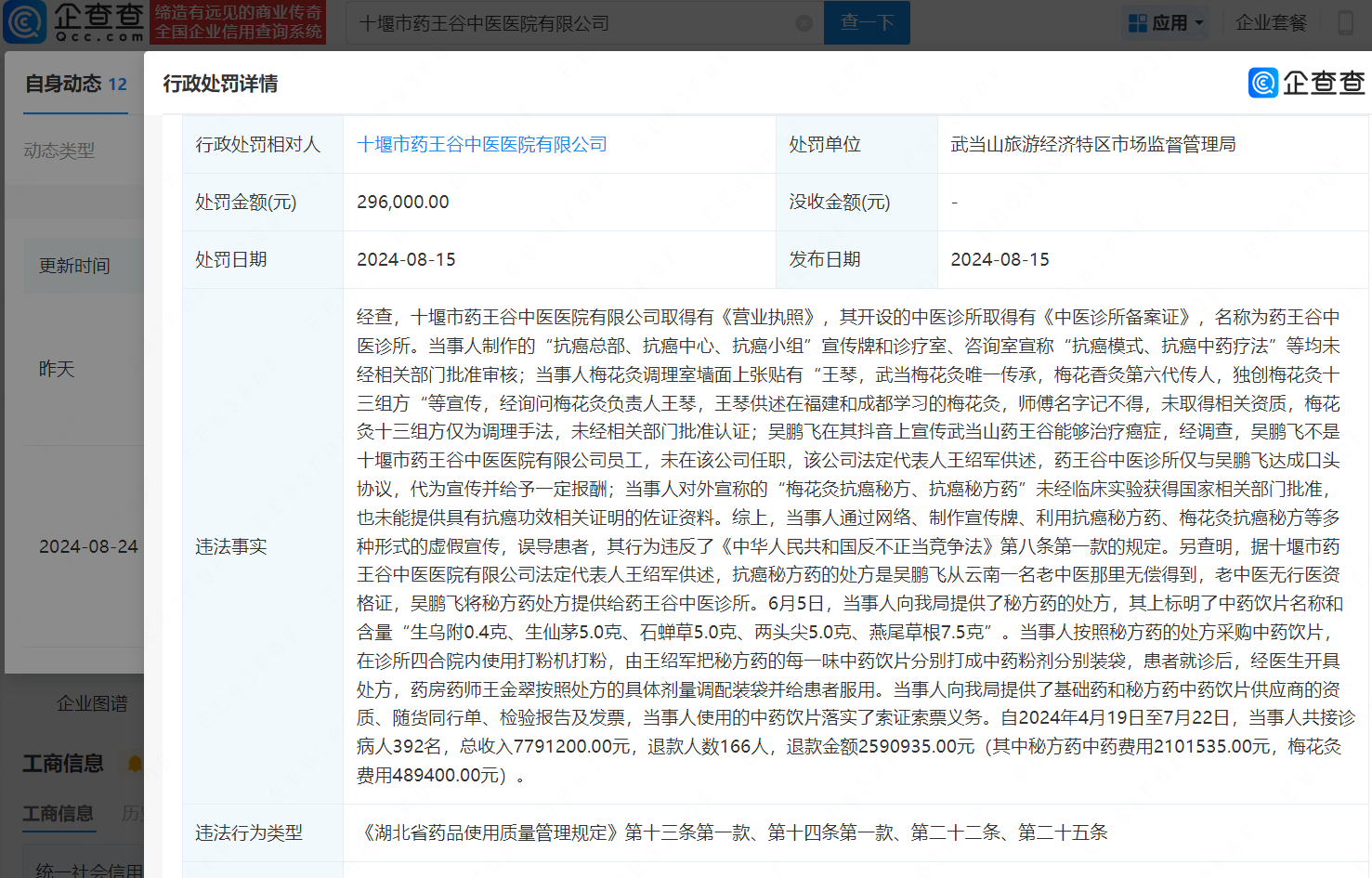Click the 应用 grid icon
Viewport: 1372px width, 878px height.
1137,22
